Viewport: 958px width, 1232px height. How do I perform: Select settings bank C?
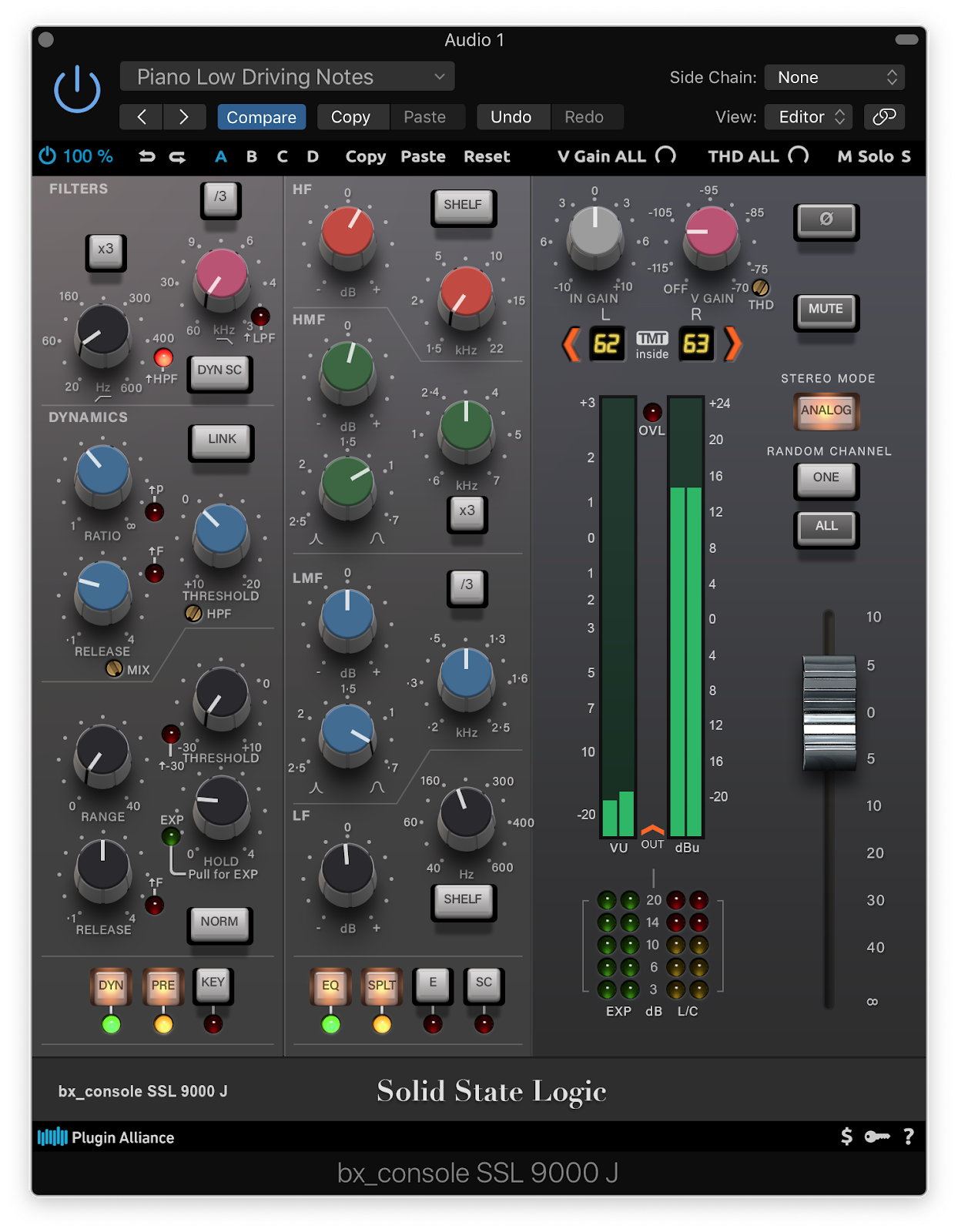pos(283,156)
